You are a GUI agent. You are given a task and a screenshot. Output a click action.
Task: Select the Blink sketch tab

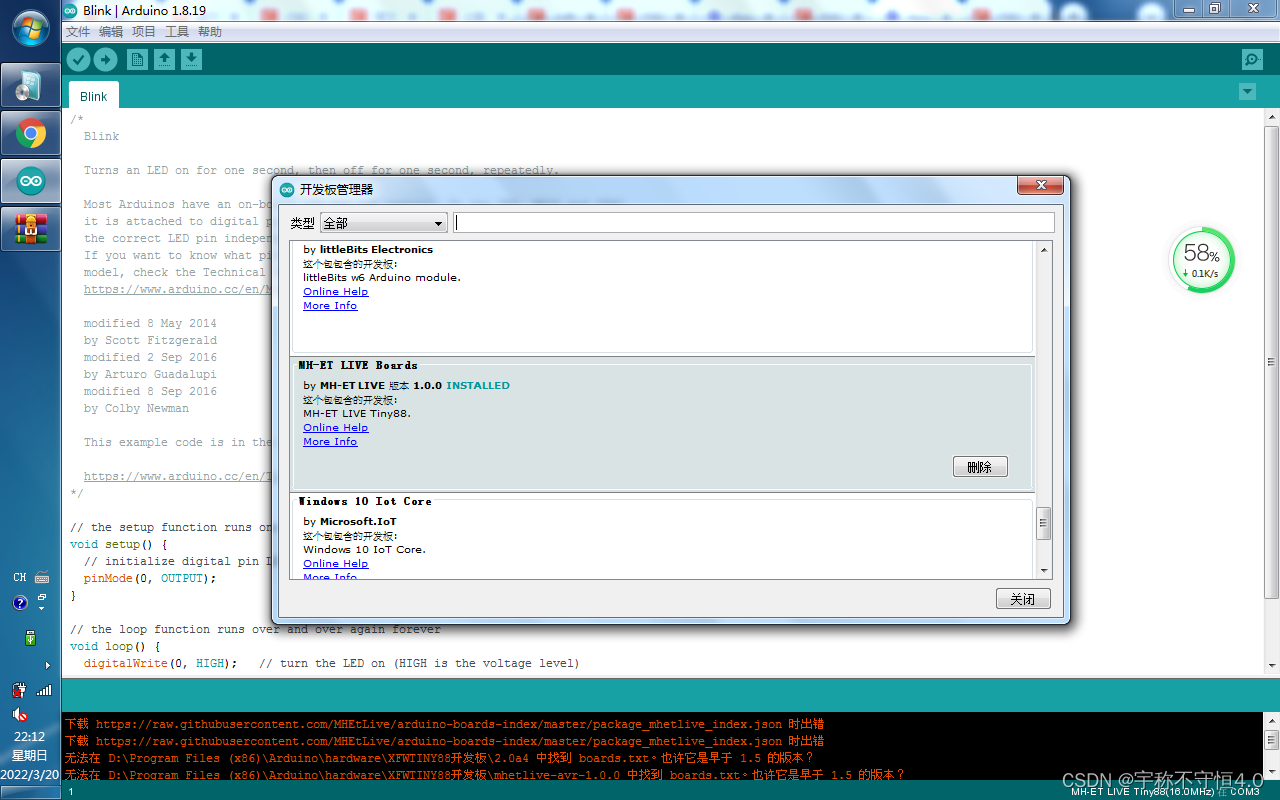[93, 96]
